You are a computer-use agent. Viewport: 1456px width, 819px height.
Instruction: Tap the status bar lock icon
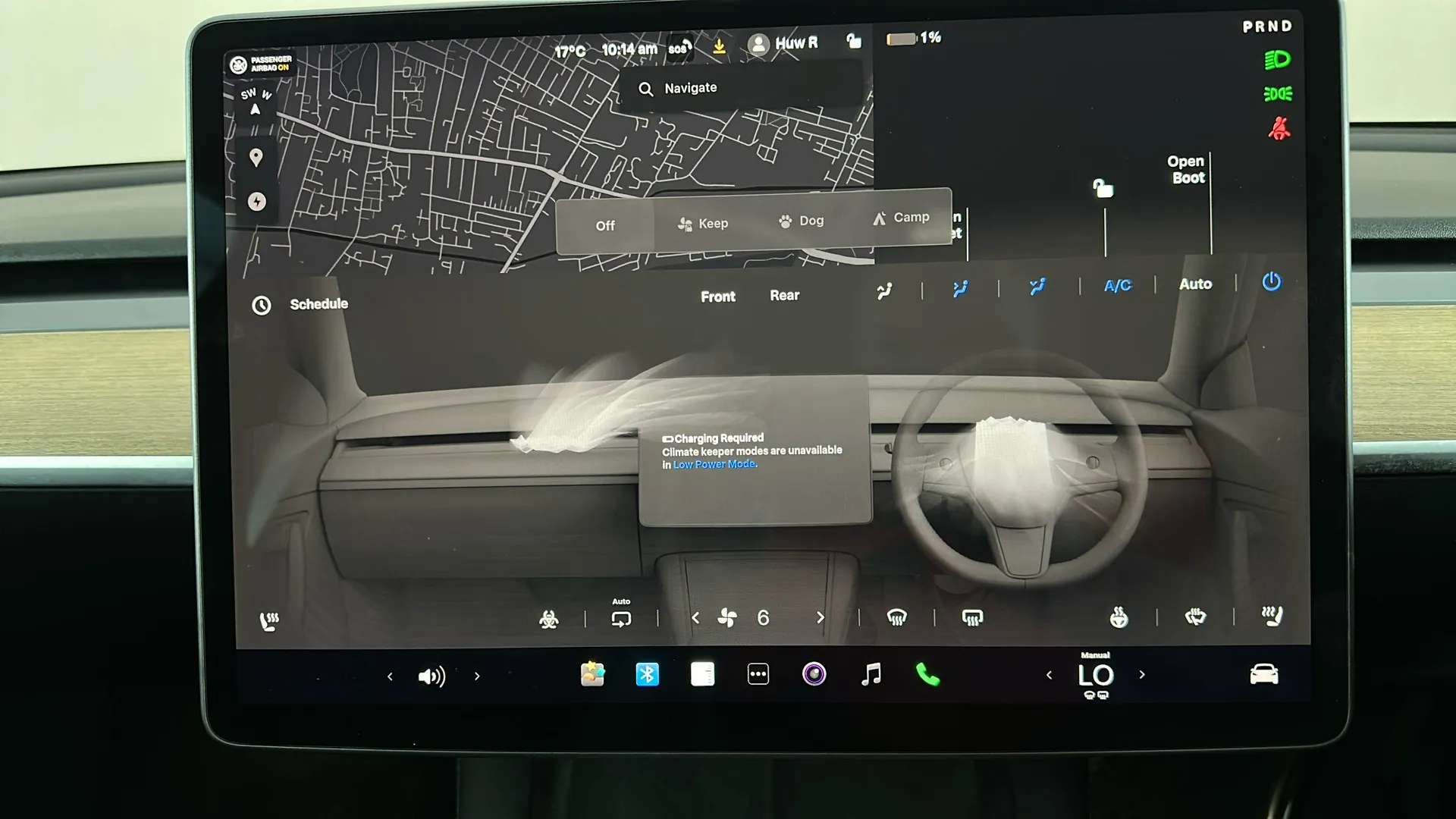tap(854, 41)
